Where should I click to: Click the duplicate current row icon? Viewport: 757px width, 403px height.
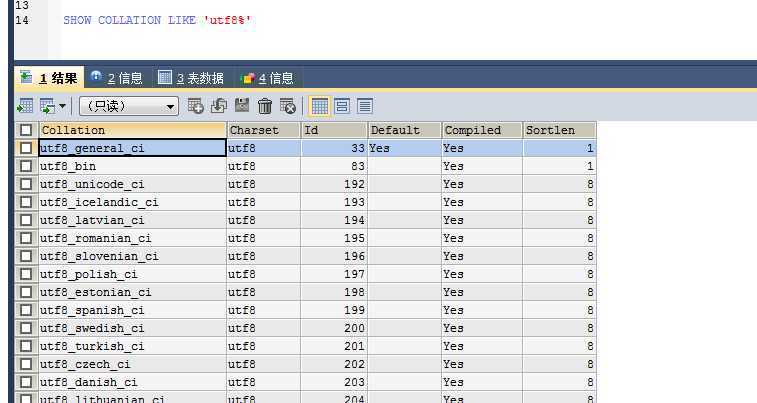(x=219, y=106)
